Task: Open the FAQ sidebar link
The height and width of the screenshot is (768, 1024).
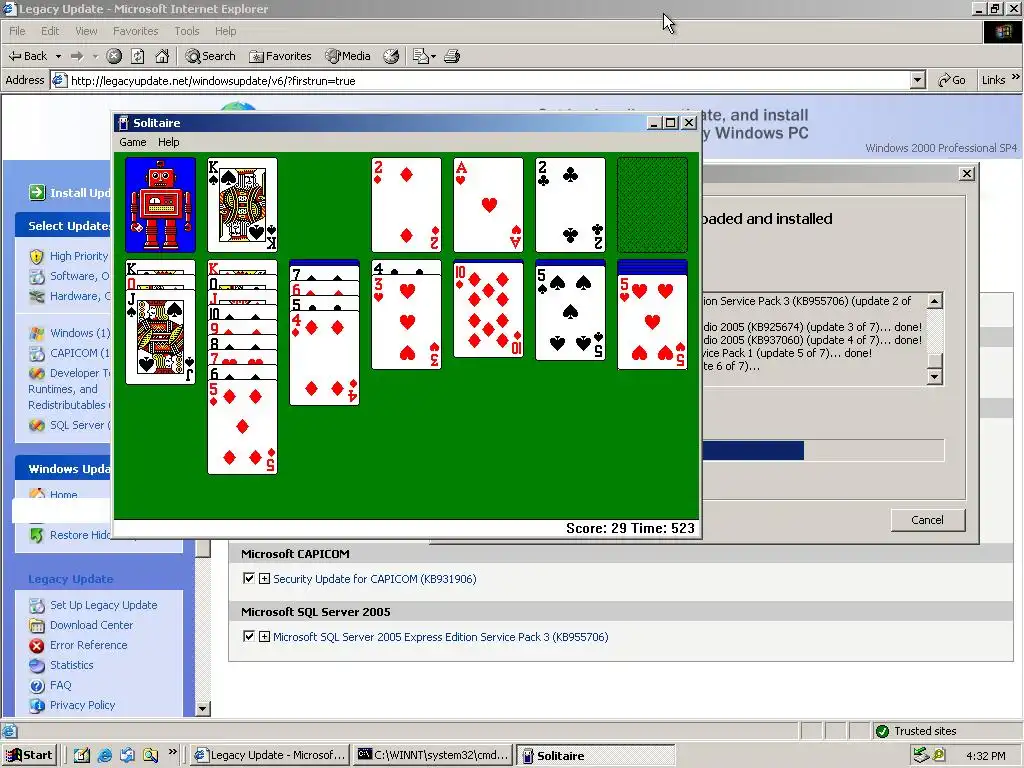Action: point(61,685)
